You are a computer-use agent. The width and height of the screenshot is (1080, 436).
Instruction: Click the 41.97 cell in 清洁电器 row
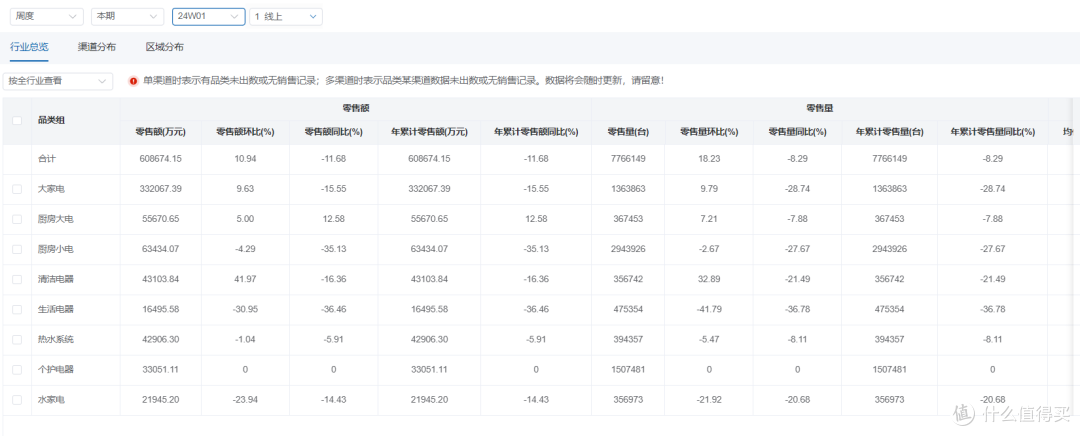pos(245,279)
